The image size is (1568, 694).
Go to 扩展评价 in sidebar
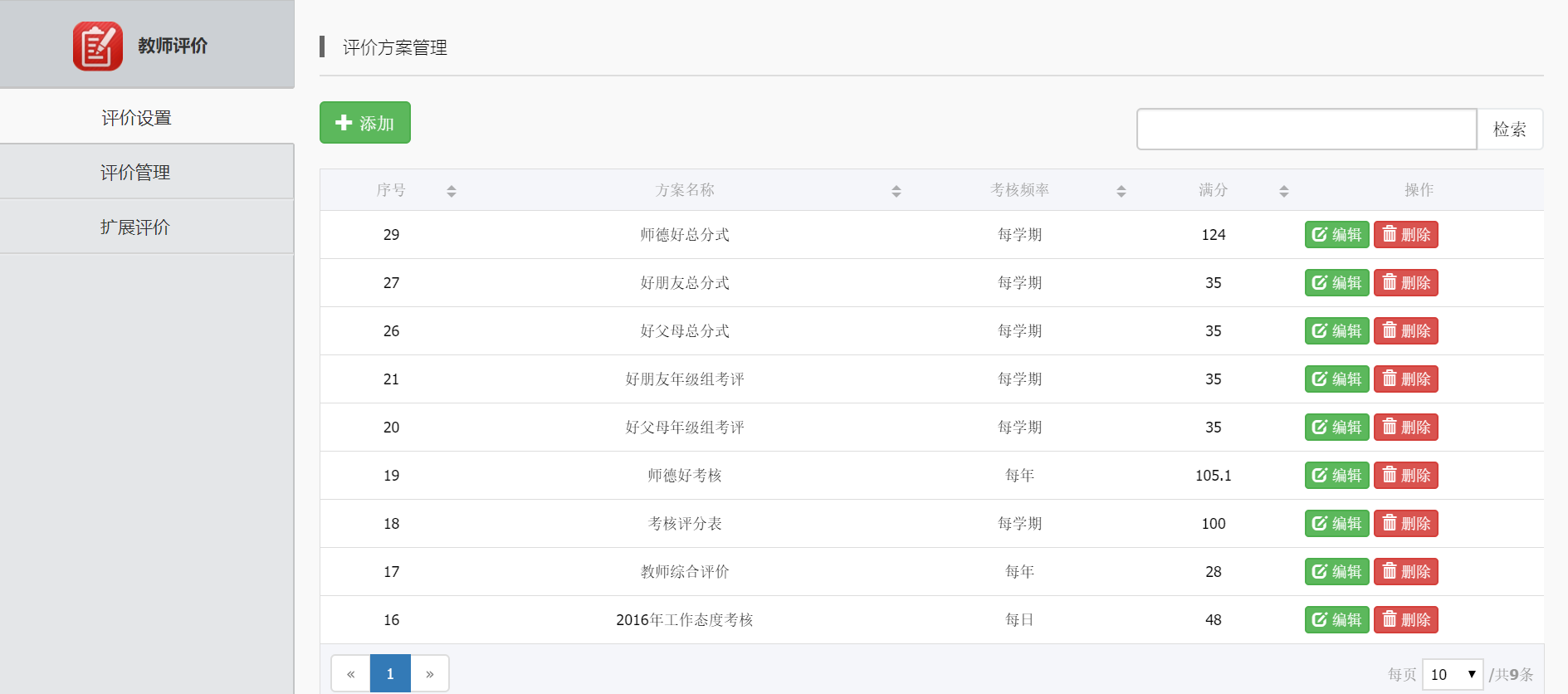(x=135, y=227)
